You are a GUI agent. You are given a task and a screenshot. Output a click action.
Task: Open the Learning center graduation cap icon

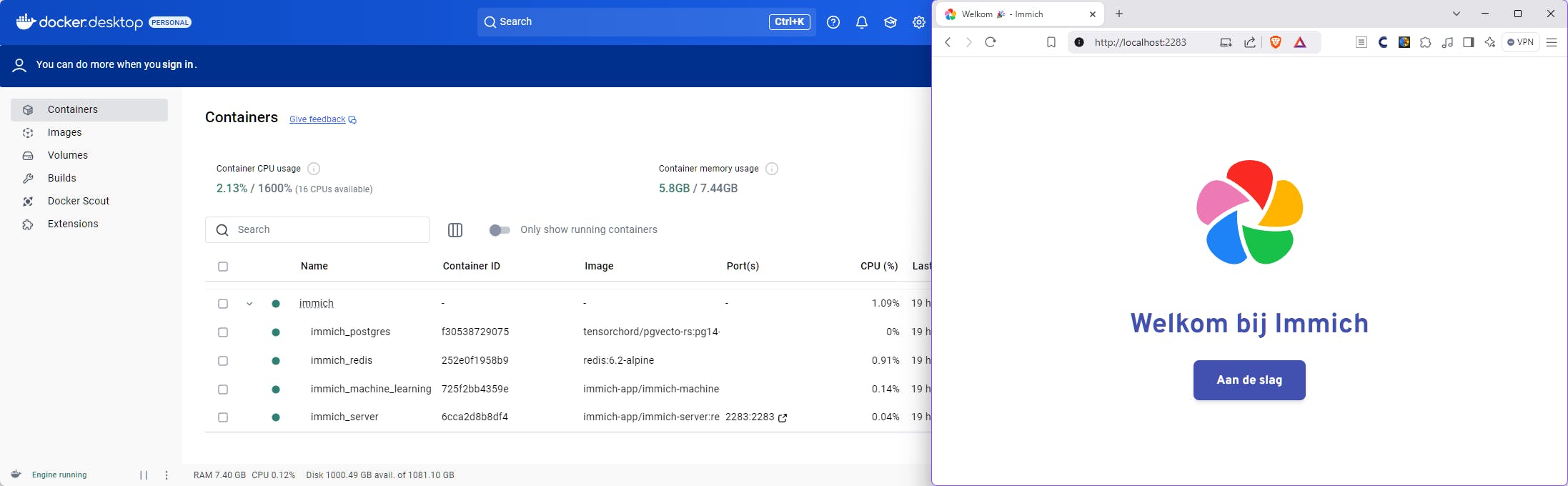click(x=890, y=22)
